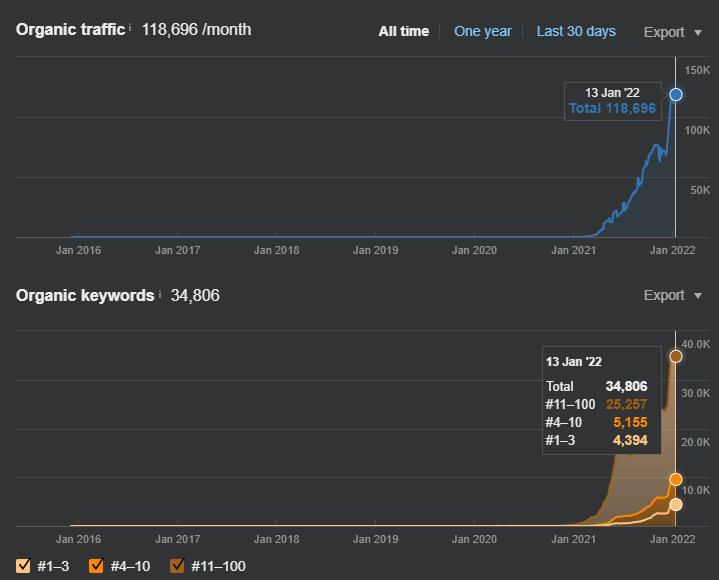Uncheck the #1–3 positions checkbox
The image size is (719, 580).
click(23, 565)
